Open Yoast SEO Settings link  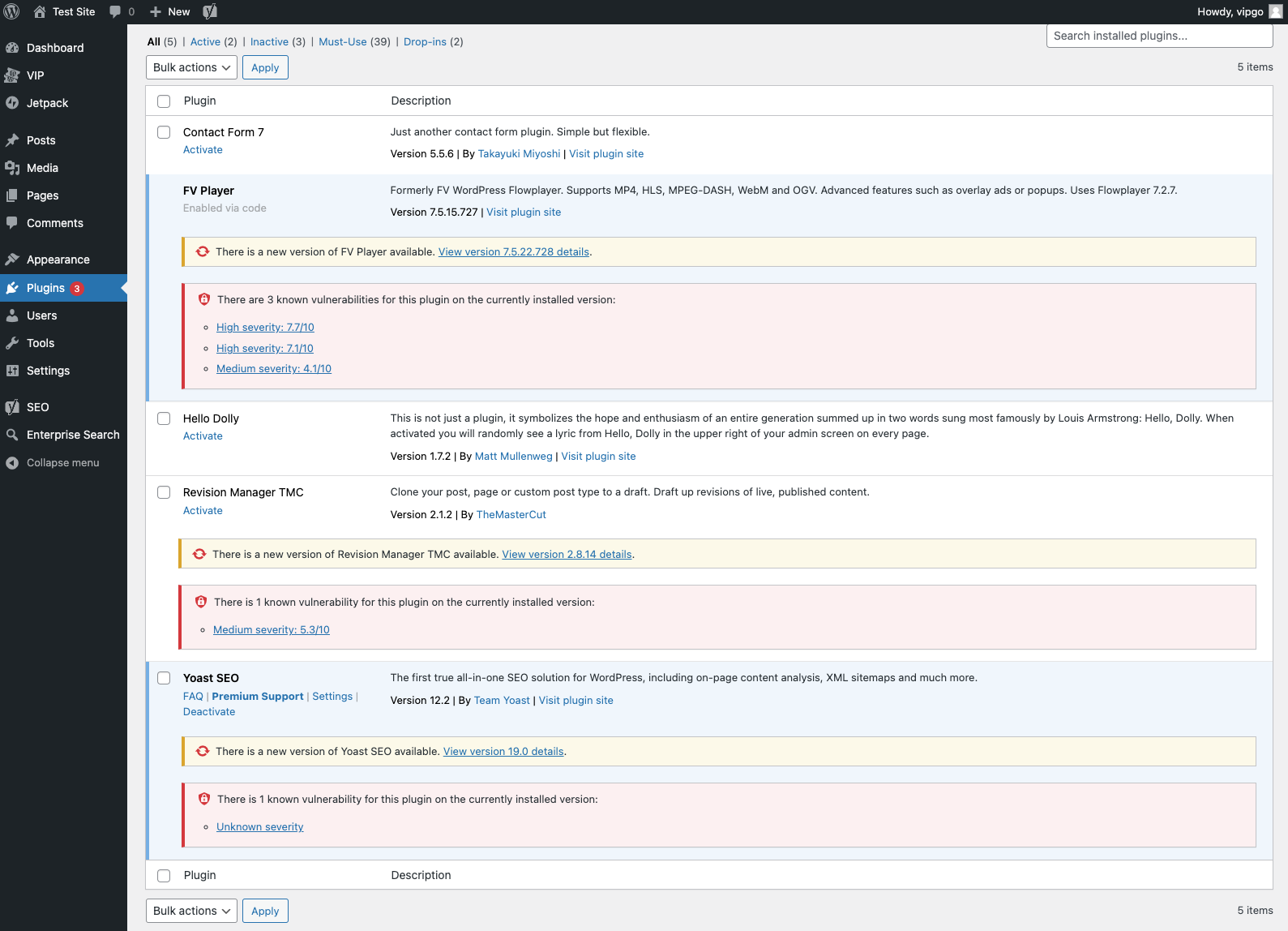pyautogui.click(x=332, y=697)
